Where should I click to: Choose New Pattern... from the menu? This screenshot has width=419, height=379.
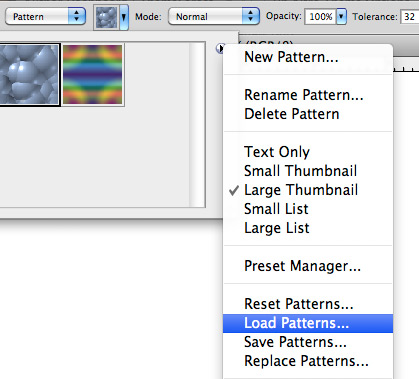308,57
